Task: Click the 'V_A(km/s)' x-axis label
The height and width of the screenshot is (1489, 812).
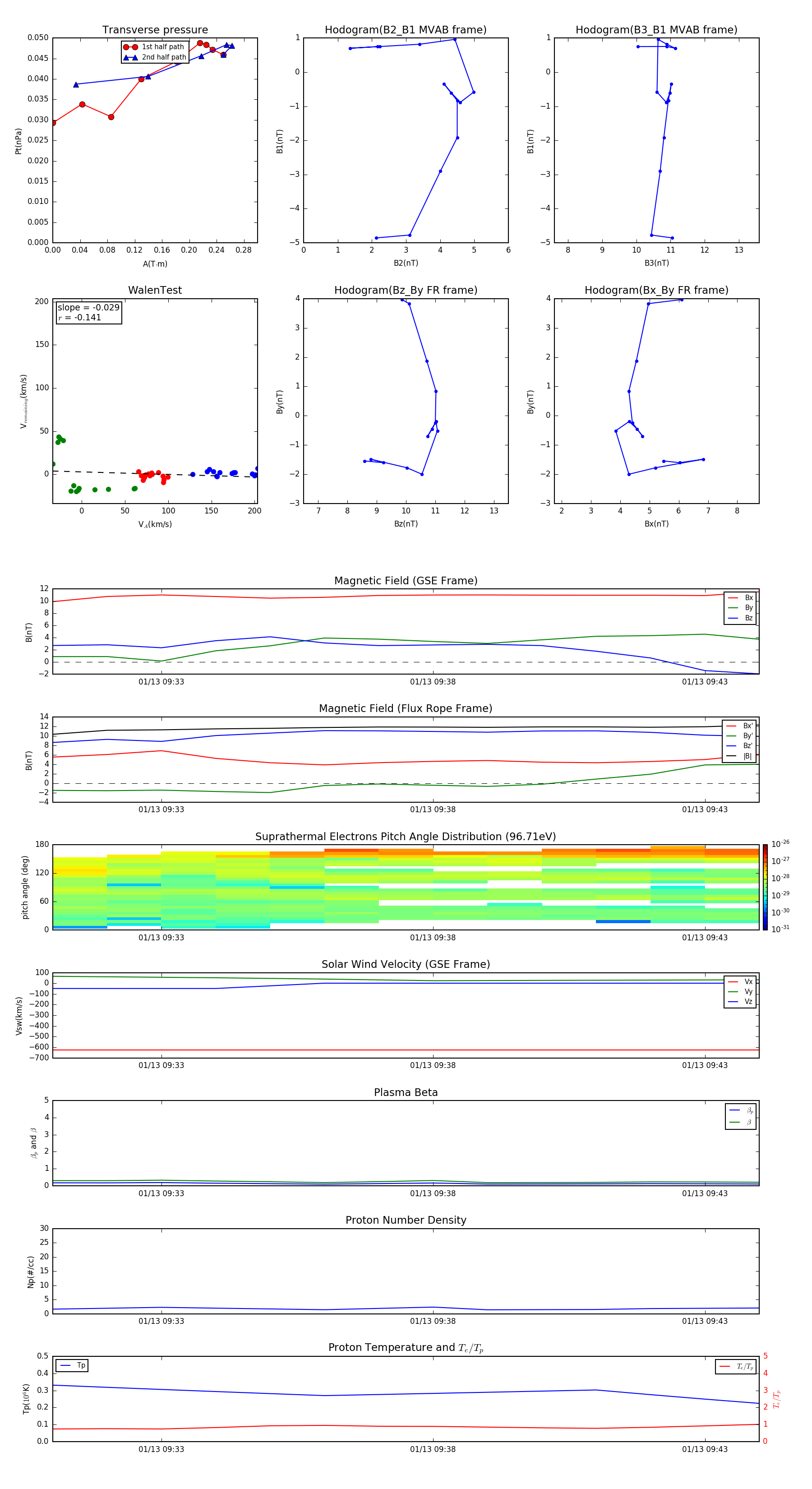Action: (155, 524)
